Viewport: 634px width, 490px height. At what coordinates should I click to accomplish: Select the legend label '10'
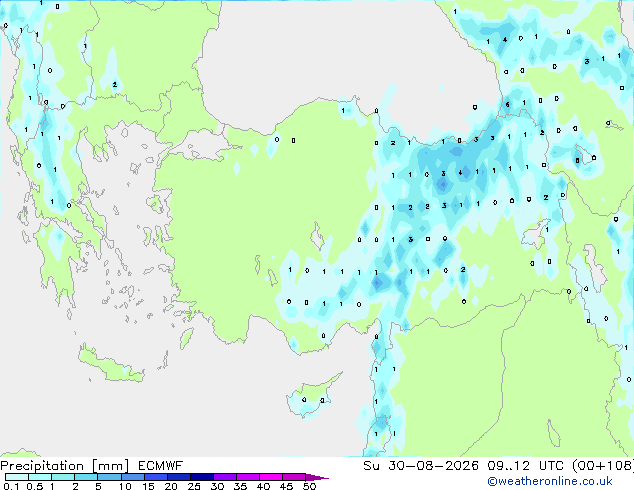[125, 486]
